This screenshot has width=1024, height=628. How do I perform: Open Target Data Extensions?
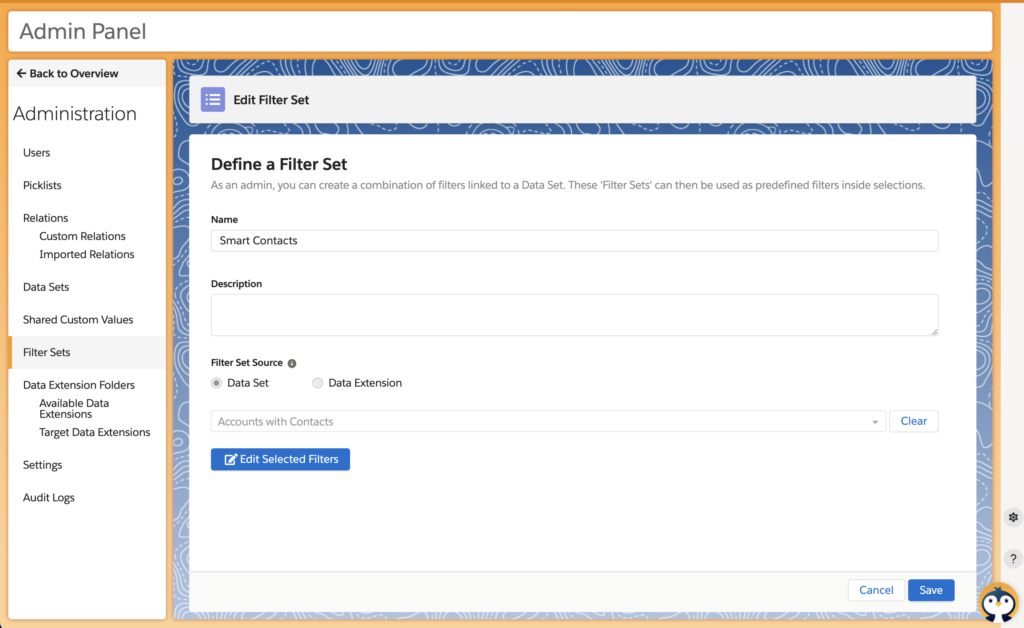94,433
